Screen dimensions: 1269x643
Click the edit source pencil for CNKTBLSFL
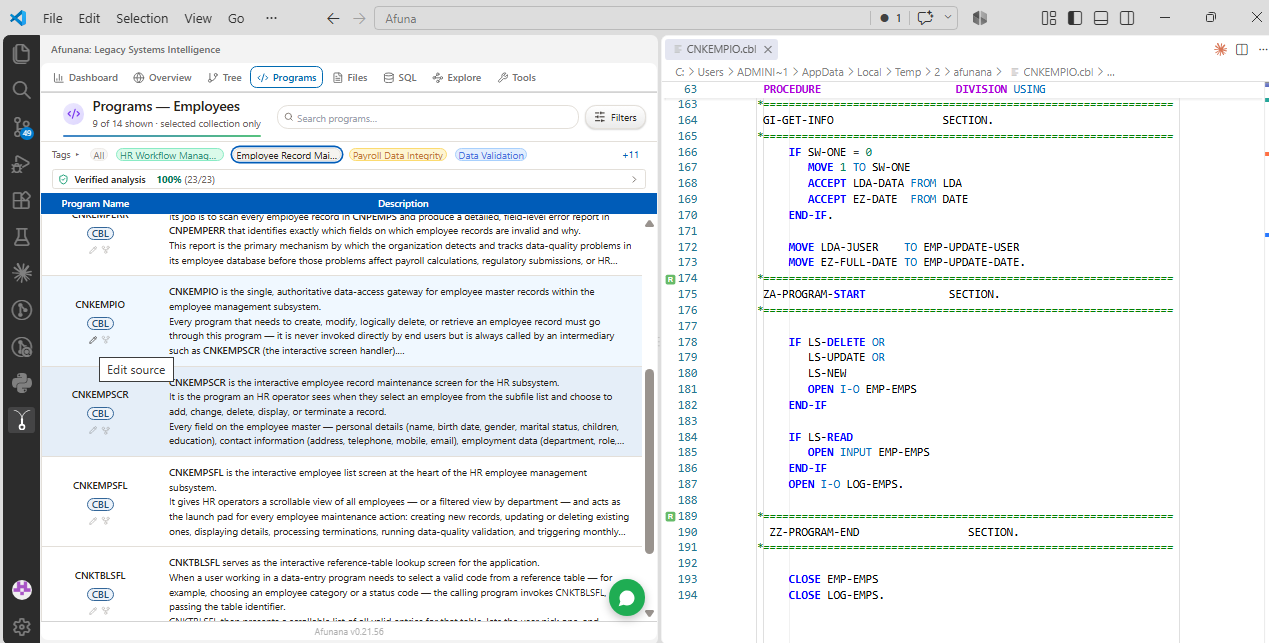click(93, 610)
